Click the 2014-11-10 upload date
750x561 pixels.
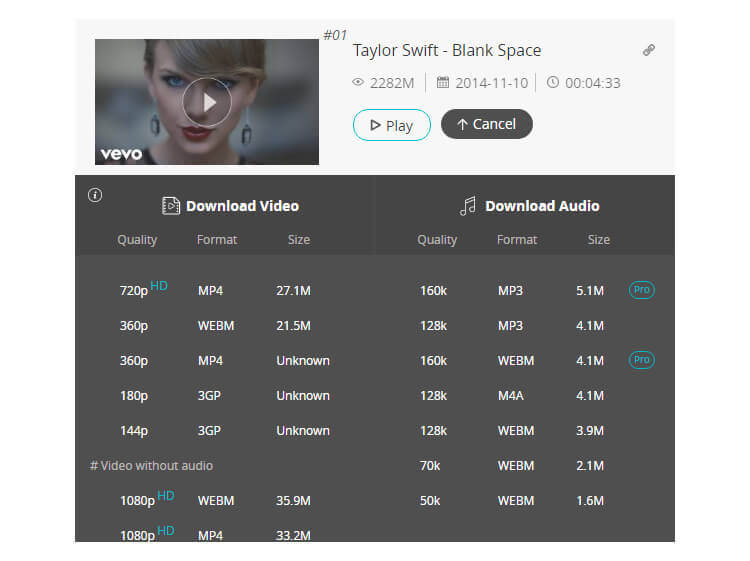coord(491,83)
